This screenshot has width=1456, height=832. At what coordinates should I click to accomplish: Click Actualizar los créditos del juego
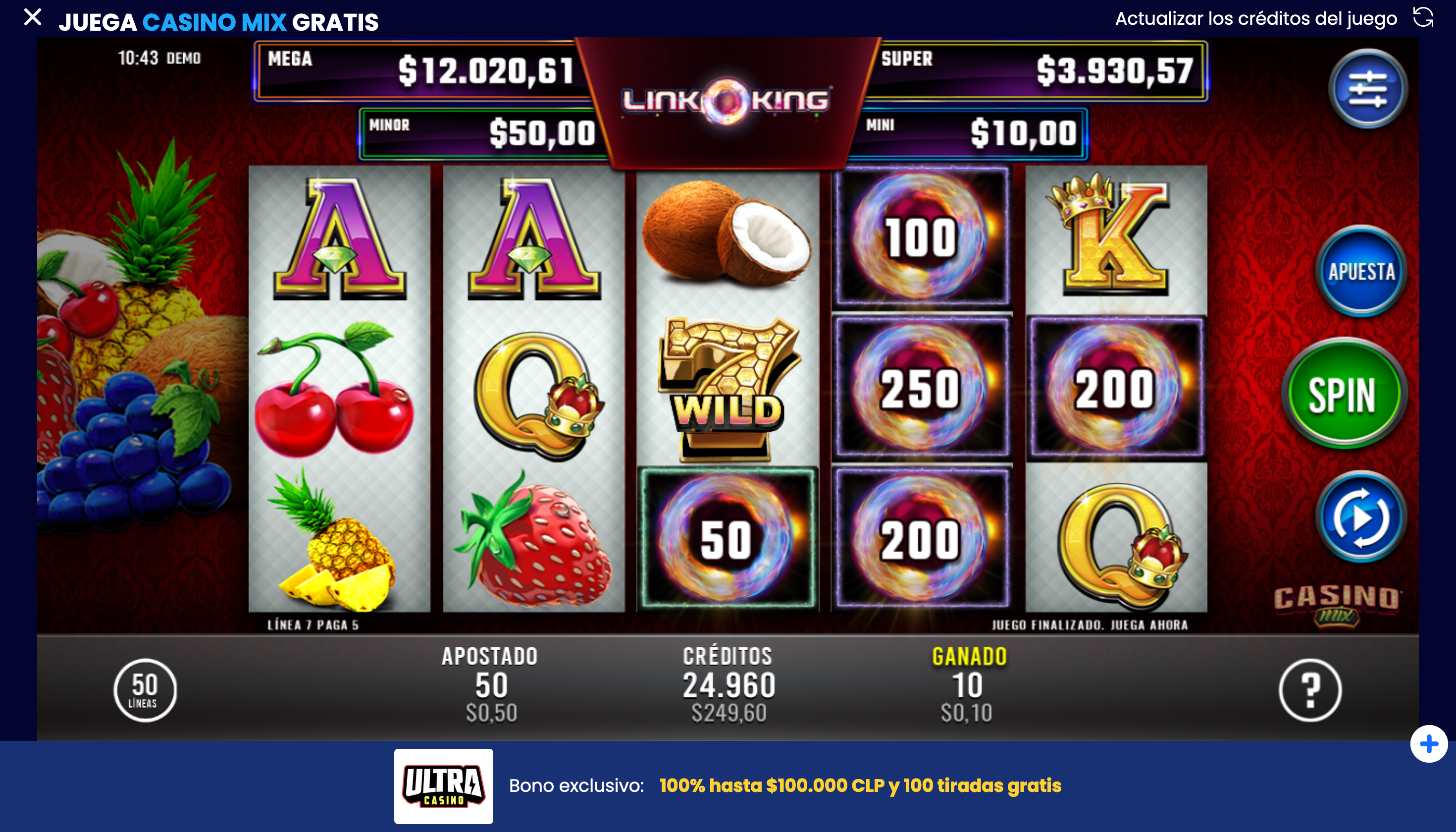point(1256,19)
